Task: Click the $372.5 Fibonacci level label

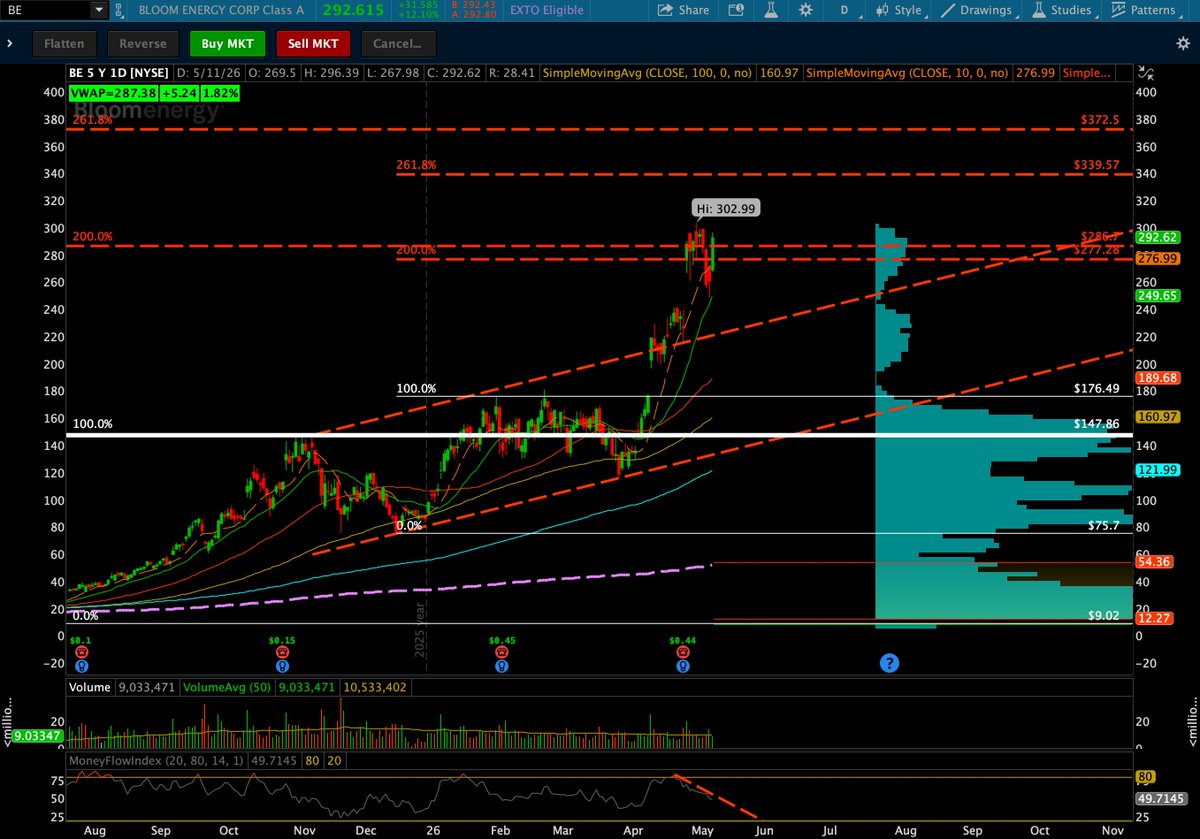Action: (1100, 119)
